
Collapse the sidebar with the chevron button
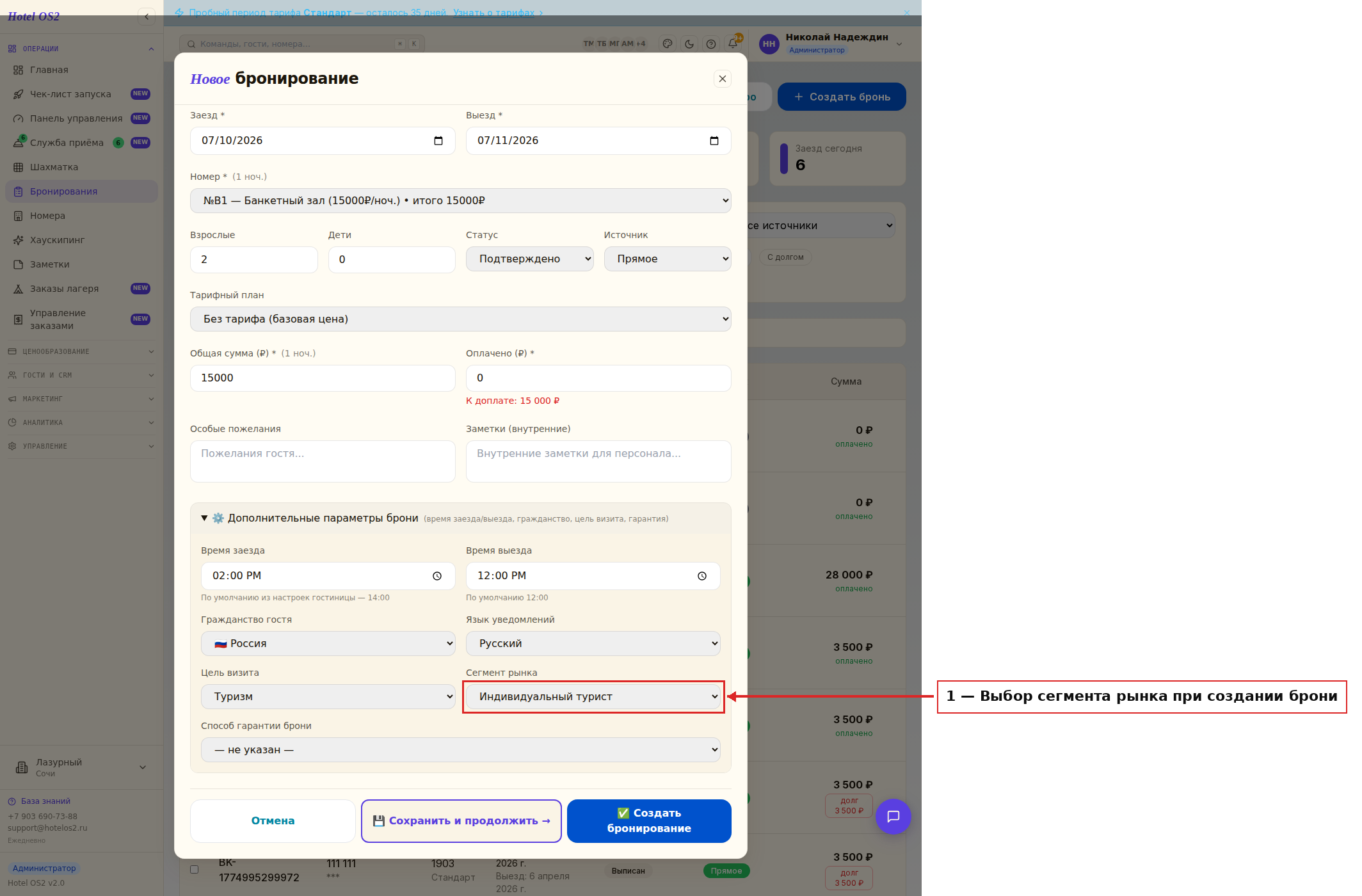(x=147, y=17)
